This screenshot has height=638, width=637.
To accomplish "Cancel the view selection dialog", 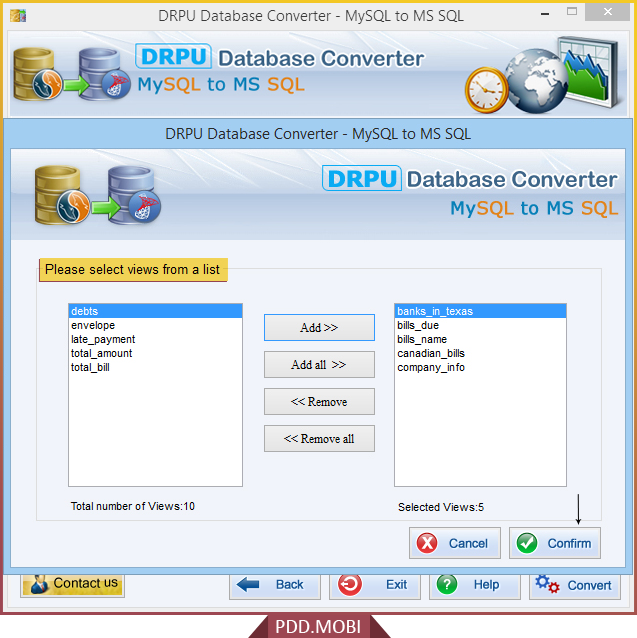I will coord(455,543).
